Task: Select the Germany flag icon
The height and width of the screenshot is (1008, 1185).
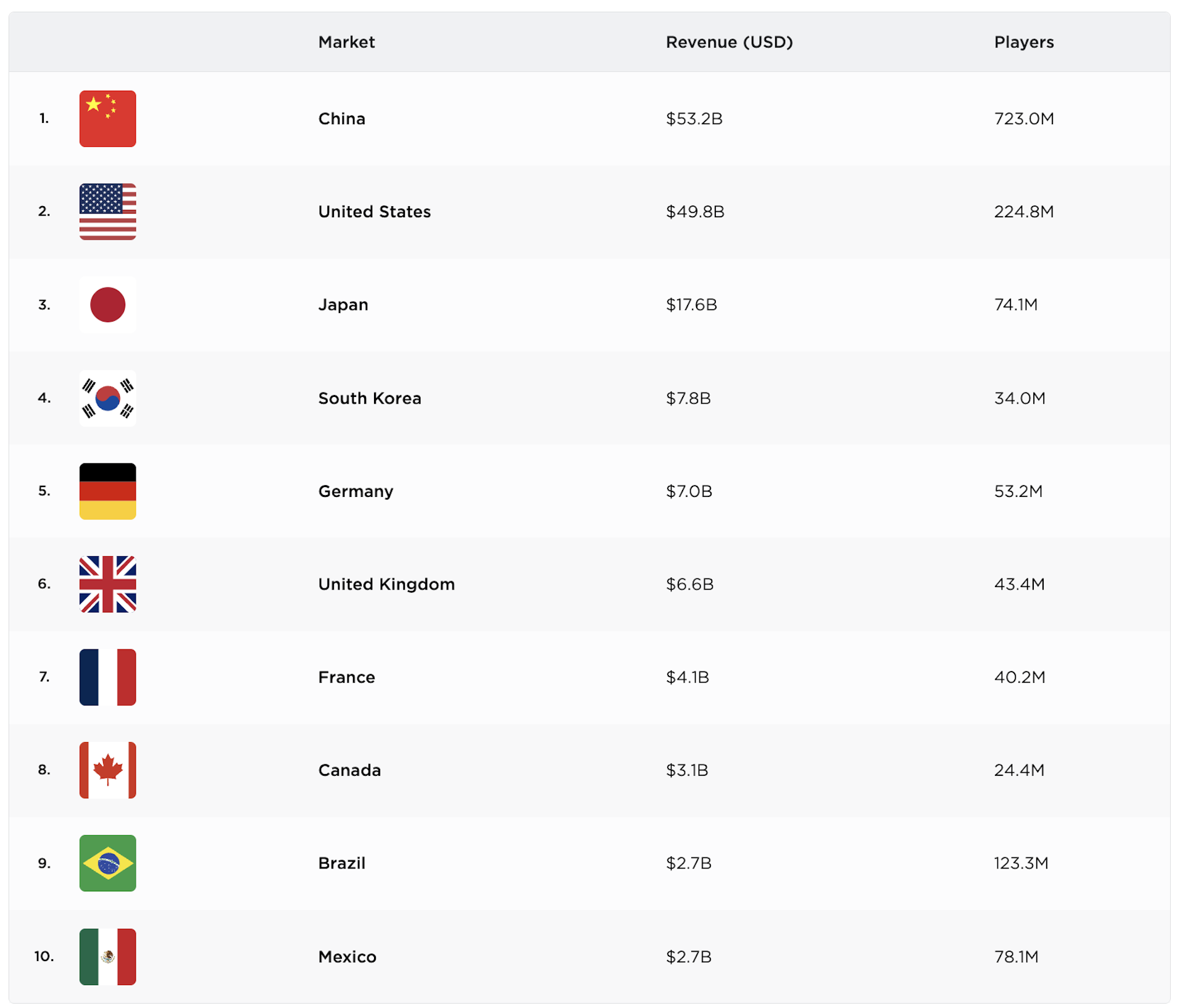Action: pos(107,491)
